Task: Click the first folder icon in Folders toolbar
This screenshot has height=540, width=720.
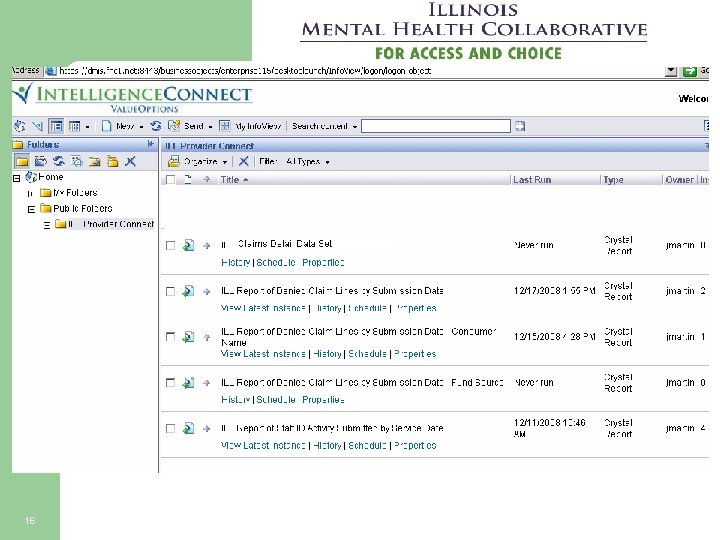Action: (x=22, y=161)
